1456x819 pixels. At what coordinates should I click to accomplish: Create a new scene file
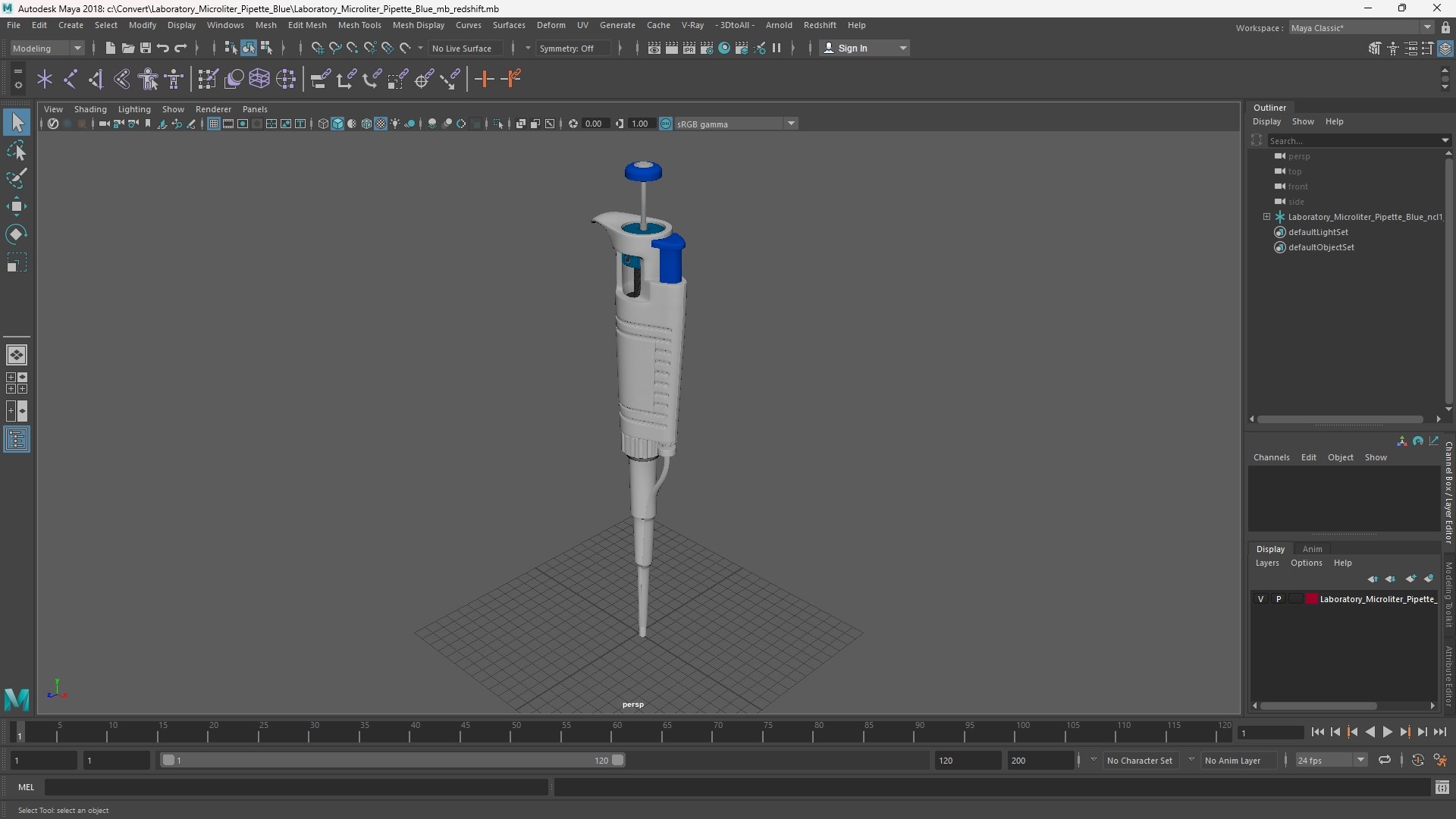[x=110, y=48]
